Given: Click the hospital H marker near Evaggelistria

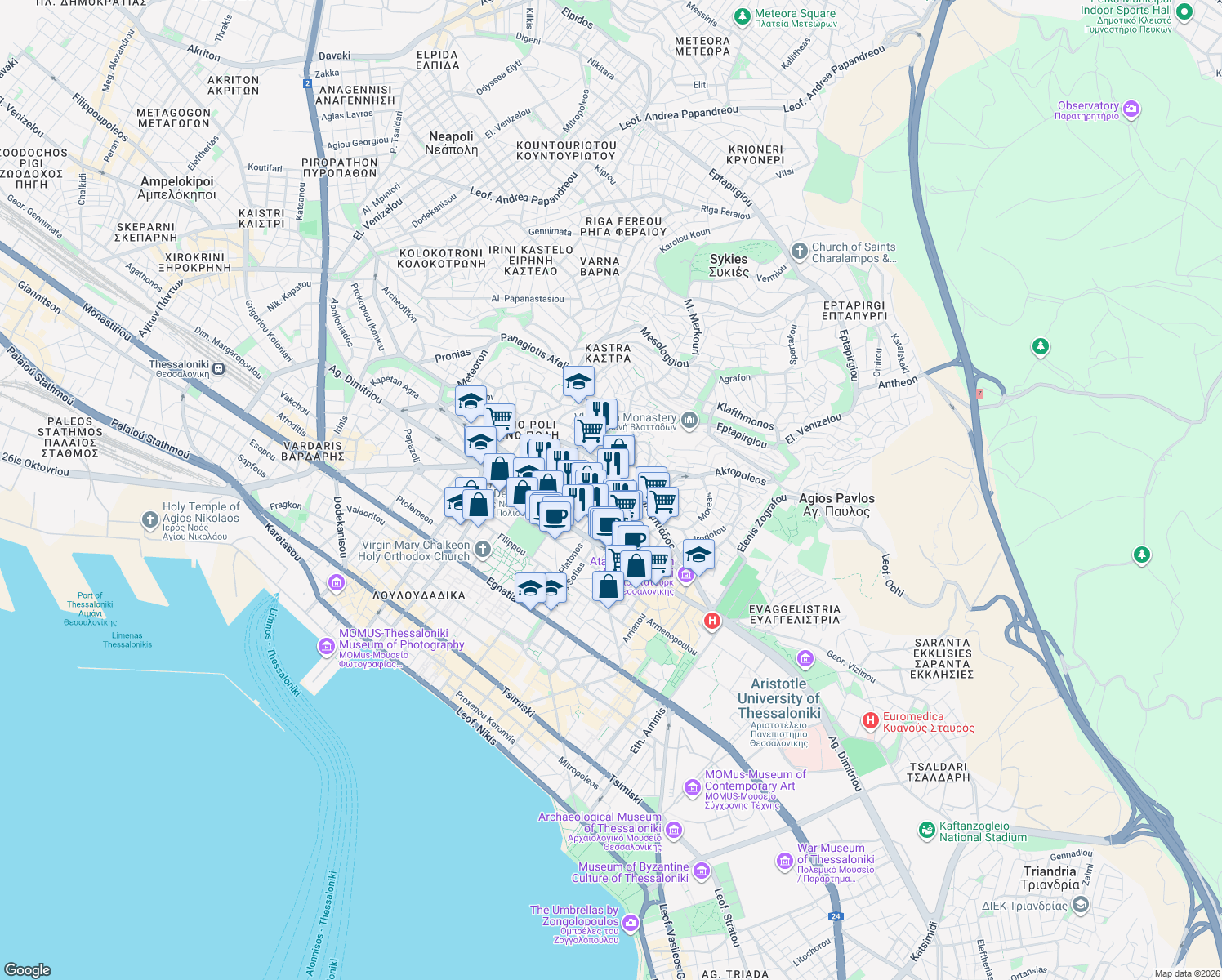Looking at the screenshot, I should click(x=711, y=621).
